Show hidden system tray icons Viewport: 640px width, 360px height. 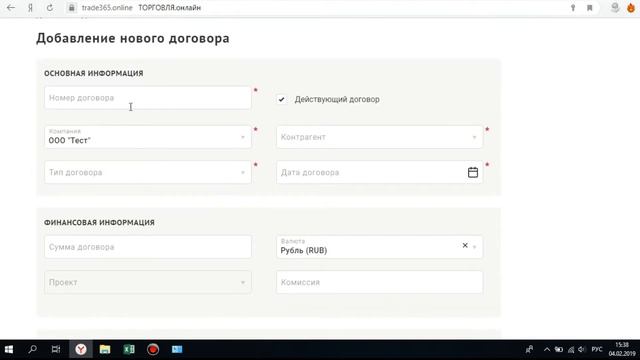547,349
